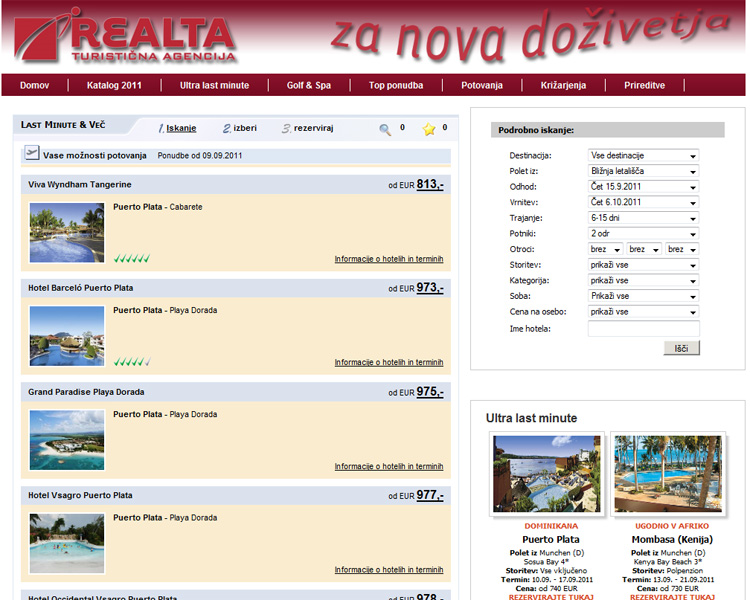This screenshot has height=600, width=750.
Task: Expand the Kategorija dropdown
Action: (643, 280)
